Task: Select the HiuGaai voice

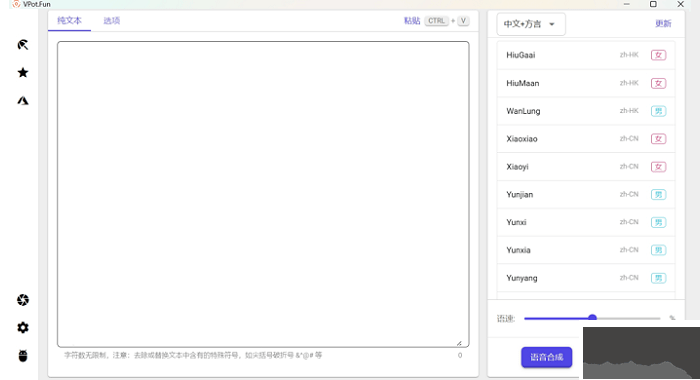Action: 586,55
